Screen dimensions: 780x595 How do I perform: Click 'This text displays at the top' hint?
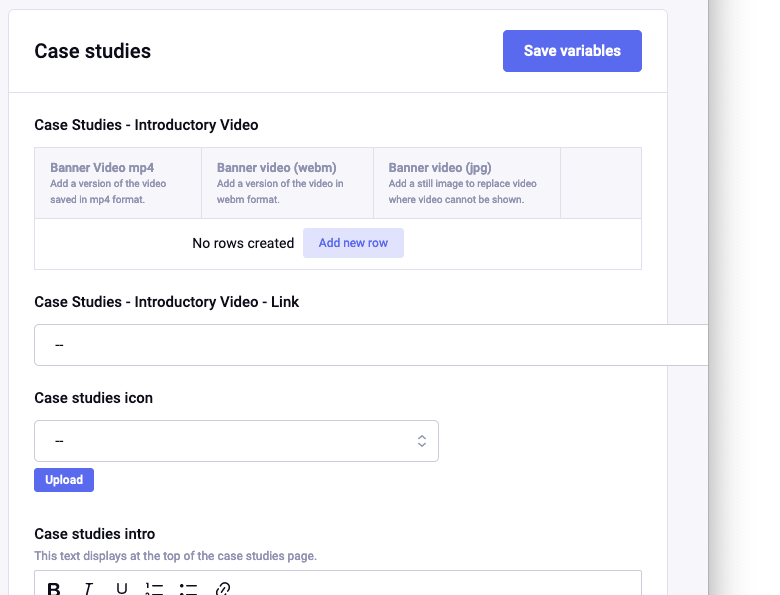pyautogui.click(x=175, y=556)
